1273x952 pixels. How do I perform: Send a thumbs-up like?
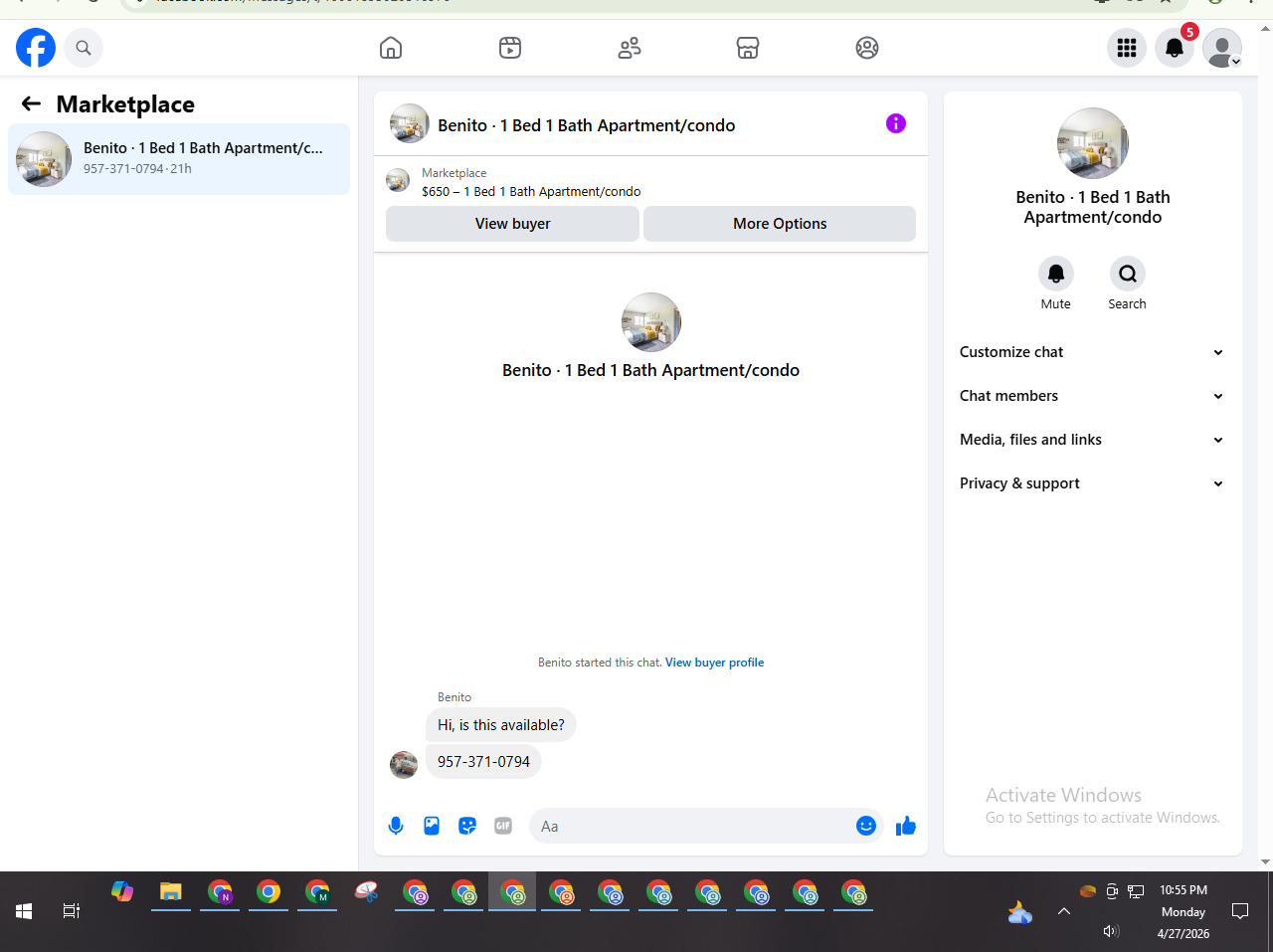pos(906,826)
